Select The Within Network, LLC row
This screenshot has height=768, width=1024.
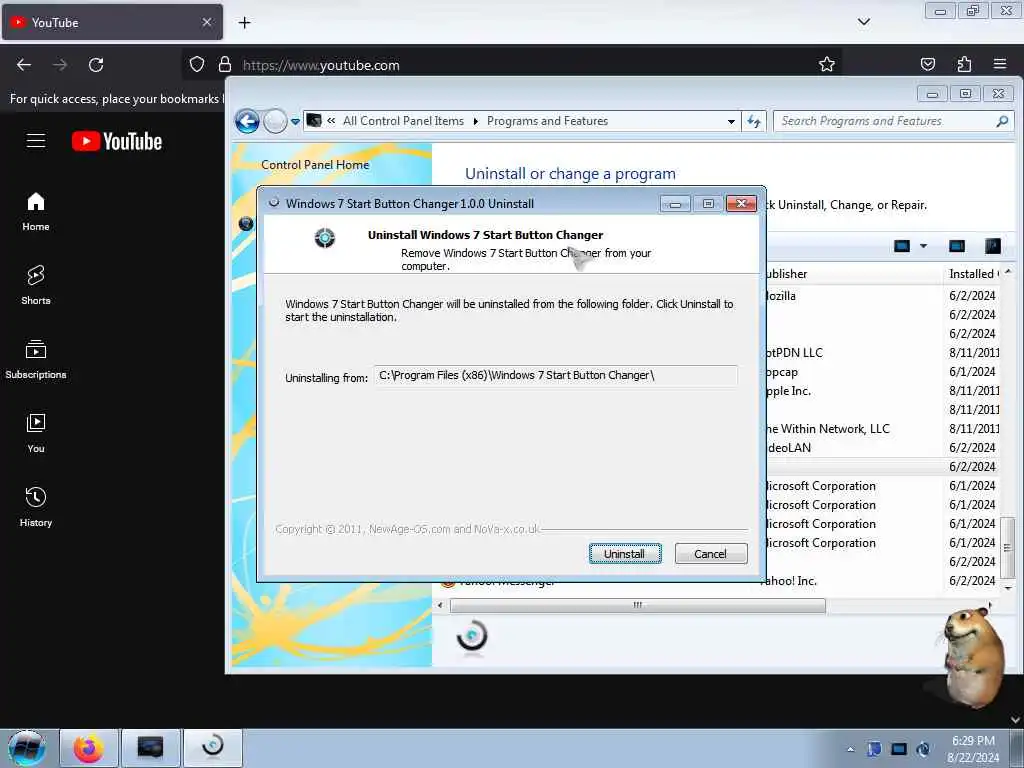click(828, 428)
